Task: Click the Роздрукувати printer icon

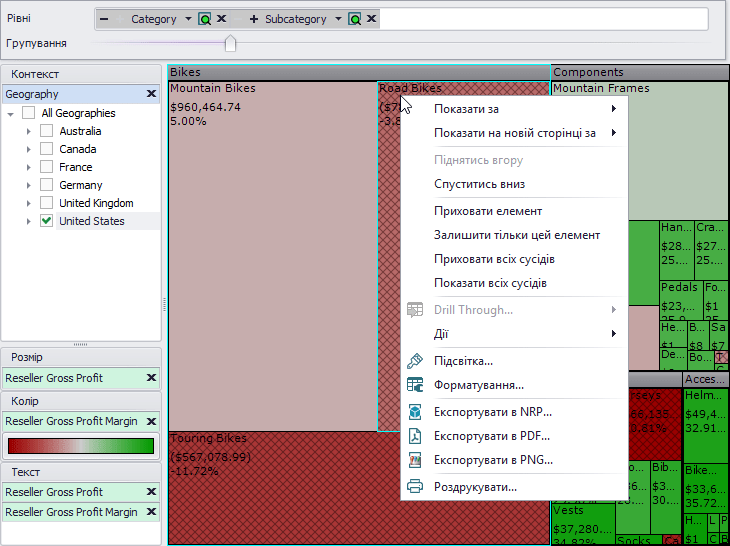Action: [415, 487]
